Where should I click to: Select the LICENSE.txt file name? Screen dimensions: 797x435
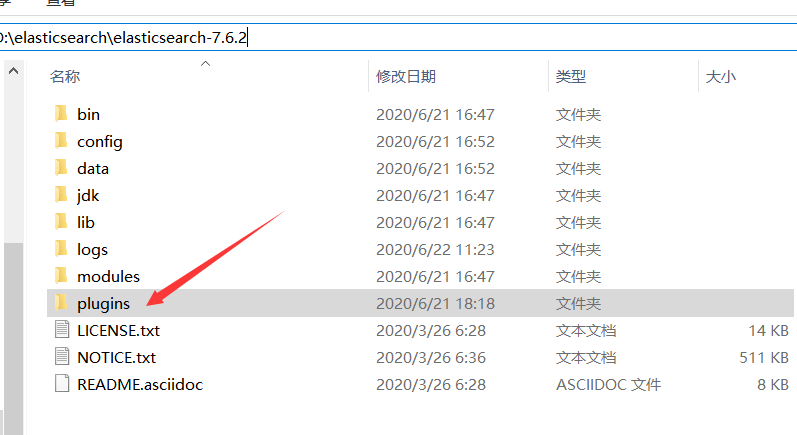(x=118, y=330)
